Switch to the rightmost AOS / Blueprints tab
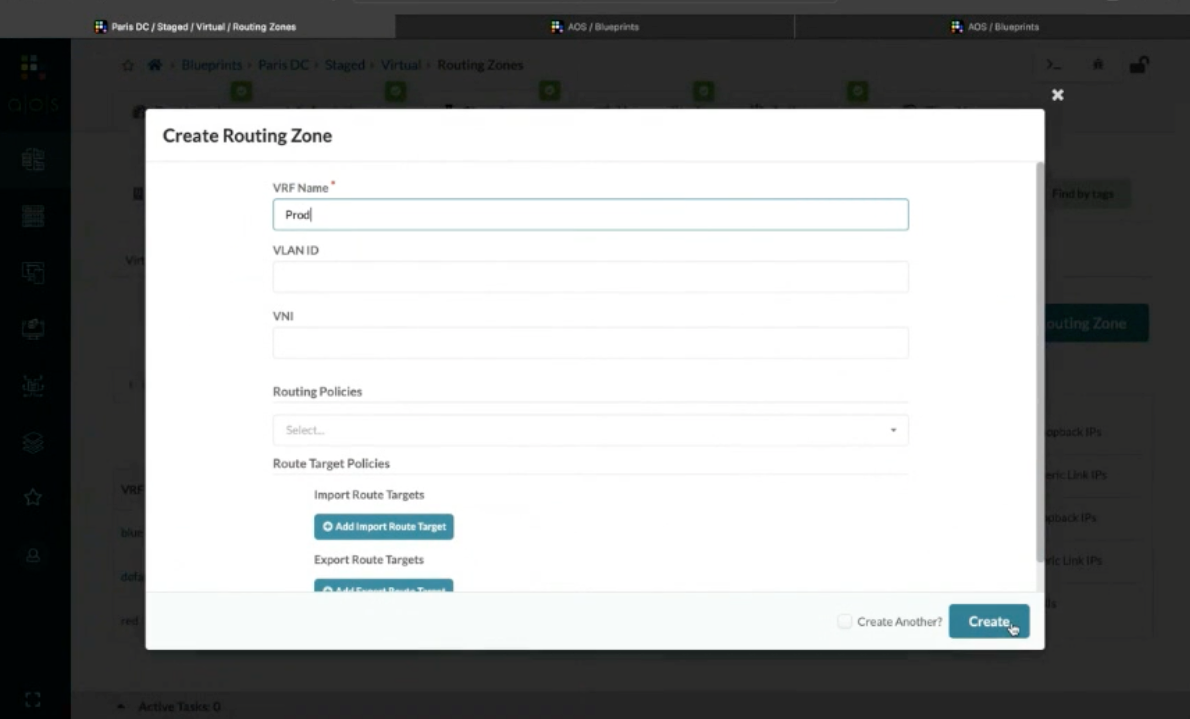 click(994, 27)
